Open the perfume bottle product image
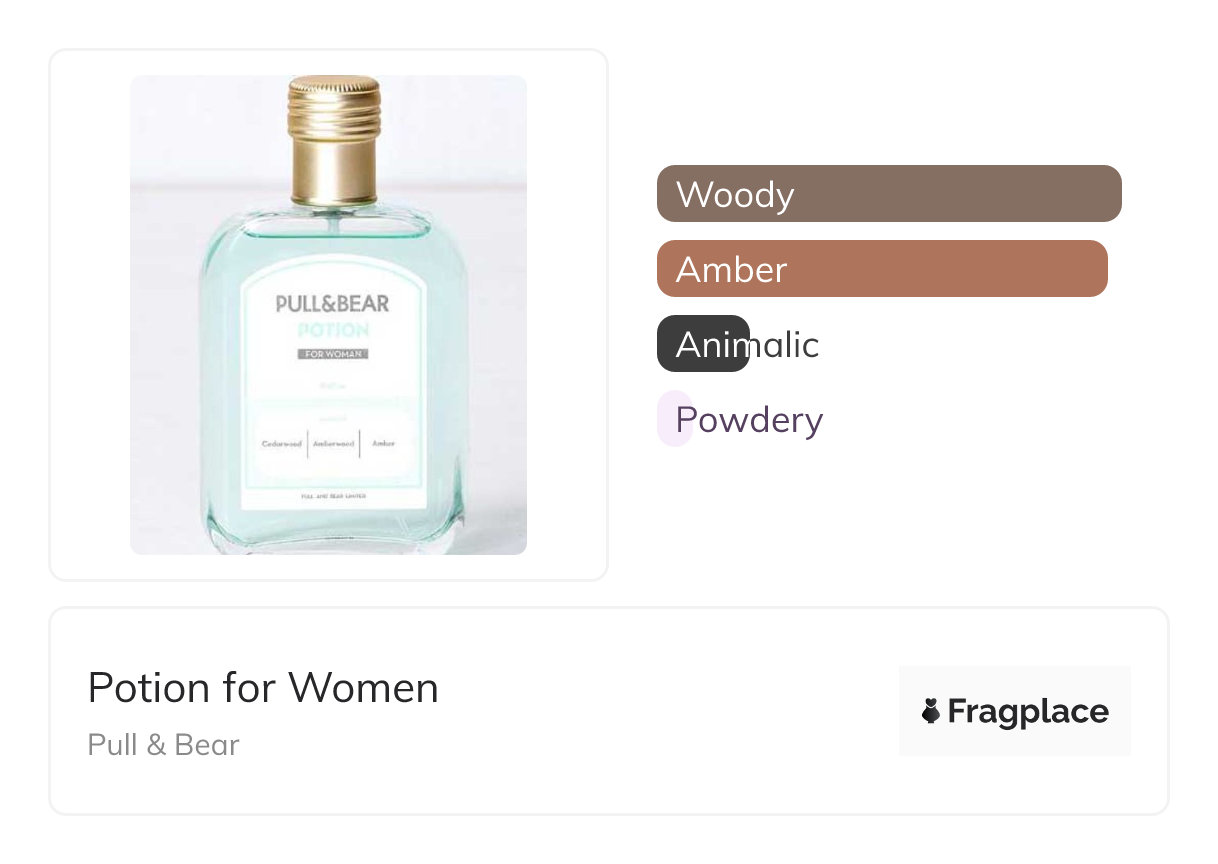 tap(328, 314)
